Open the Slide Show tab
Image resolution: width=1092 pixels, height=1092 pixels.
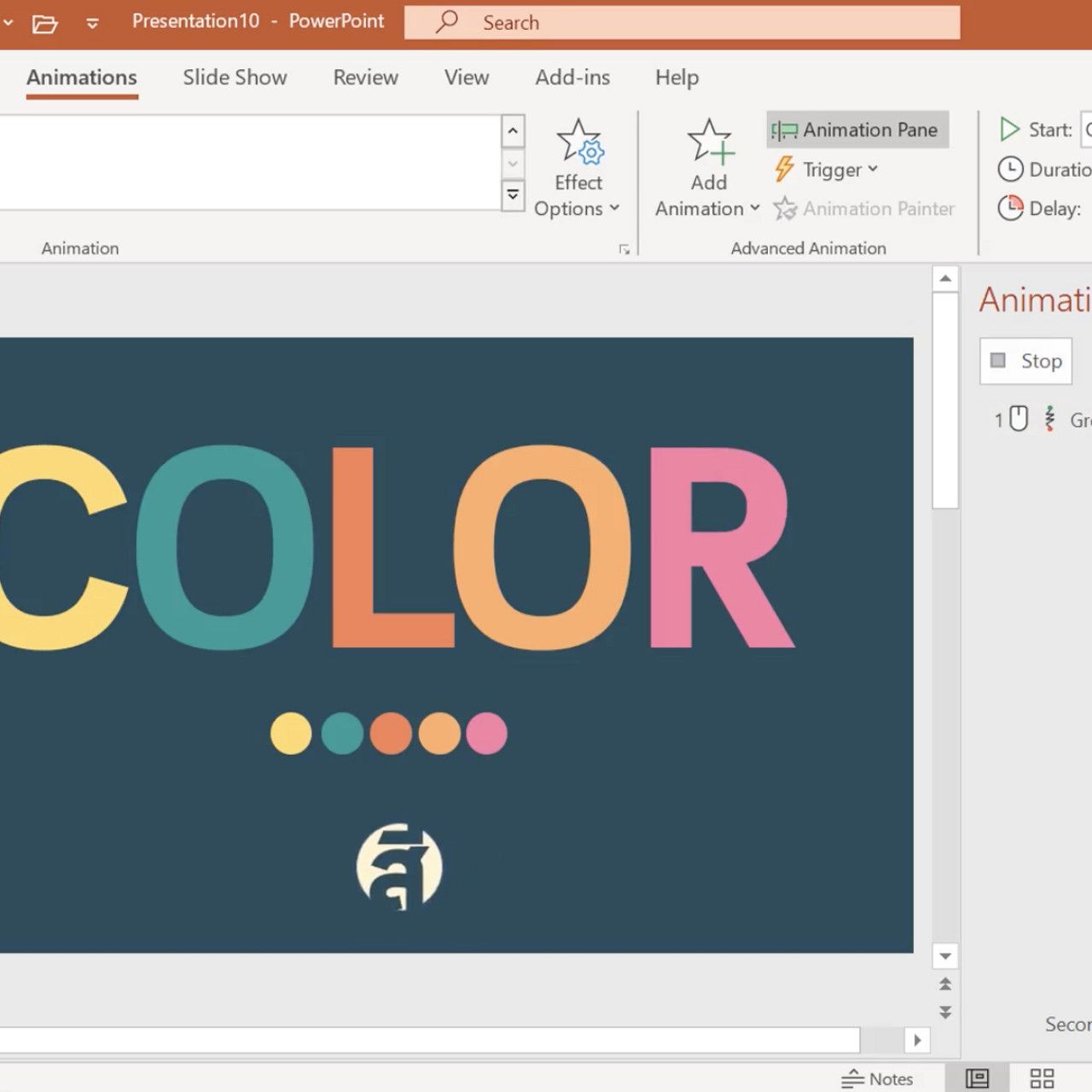coord(235,78)
